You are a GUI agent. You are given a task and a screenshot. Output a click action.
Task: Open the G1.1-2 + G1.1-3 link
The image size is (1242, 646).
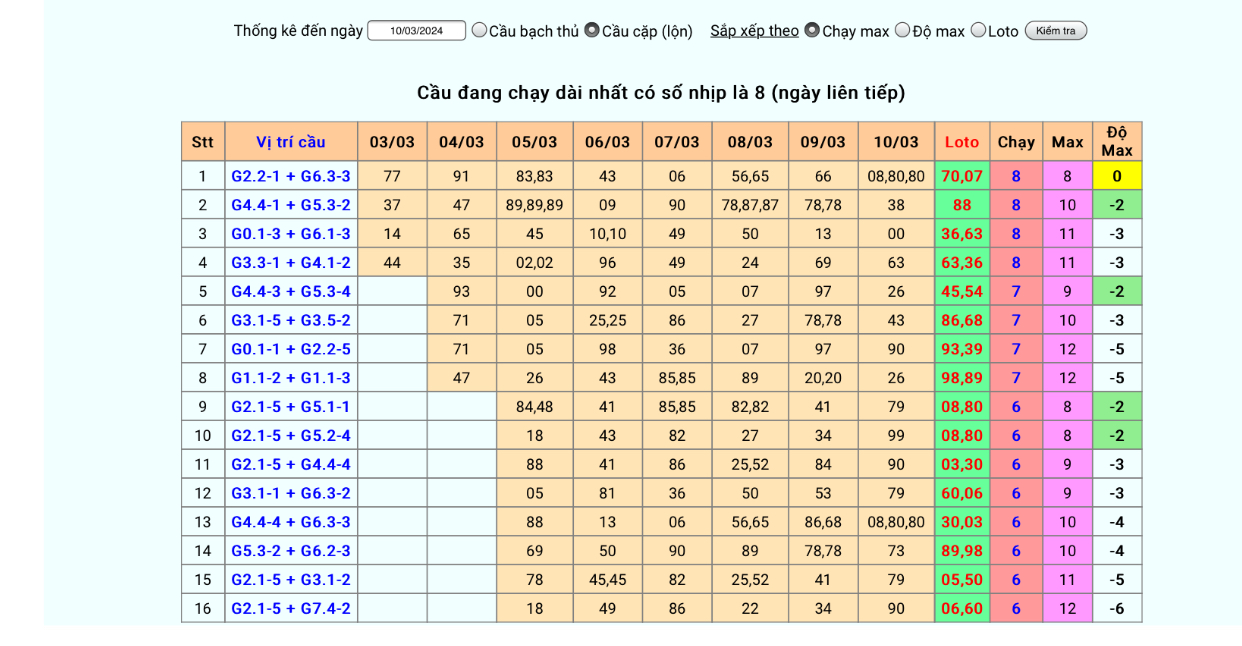tap(291, 378)
